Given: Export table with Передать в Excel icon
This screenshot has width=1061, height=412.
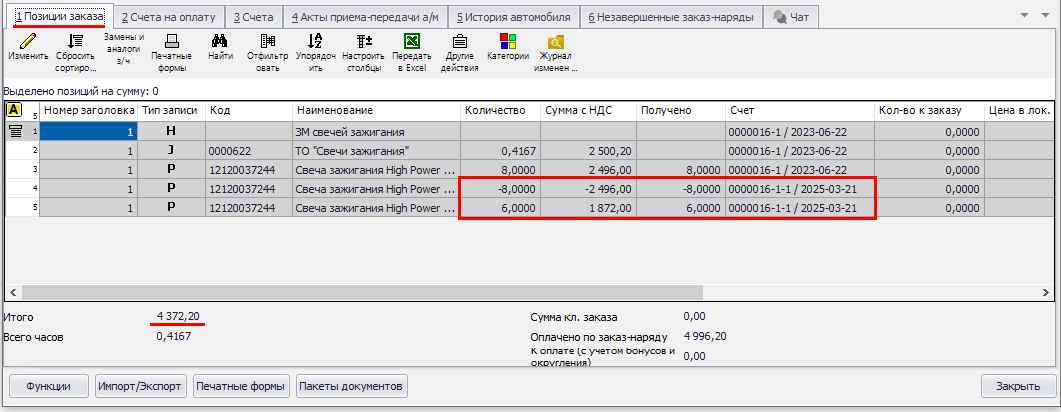Looking at the screenshot, I should 411,42.
